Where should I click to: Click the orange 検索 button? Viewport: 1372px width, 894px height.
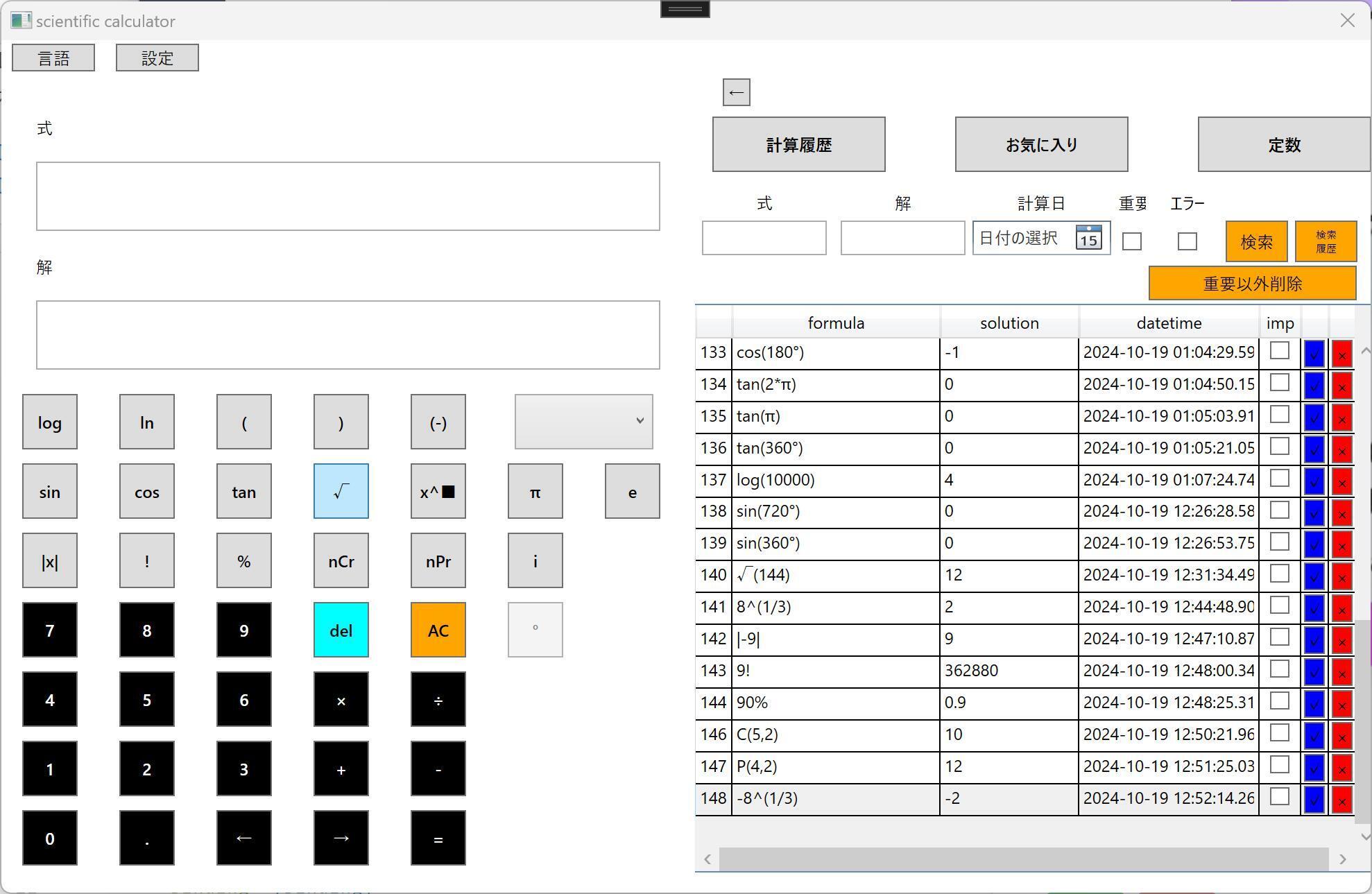(1256, 241)
